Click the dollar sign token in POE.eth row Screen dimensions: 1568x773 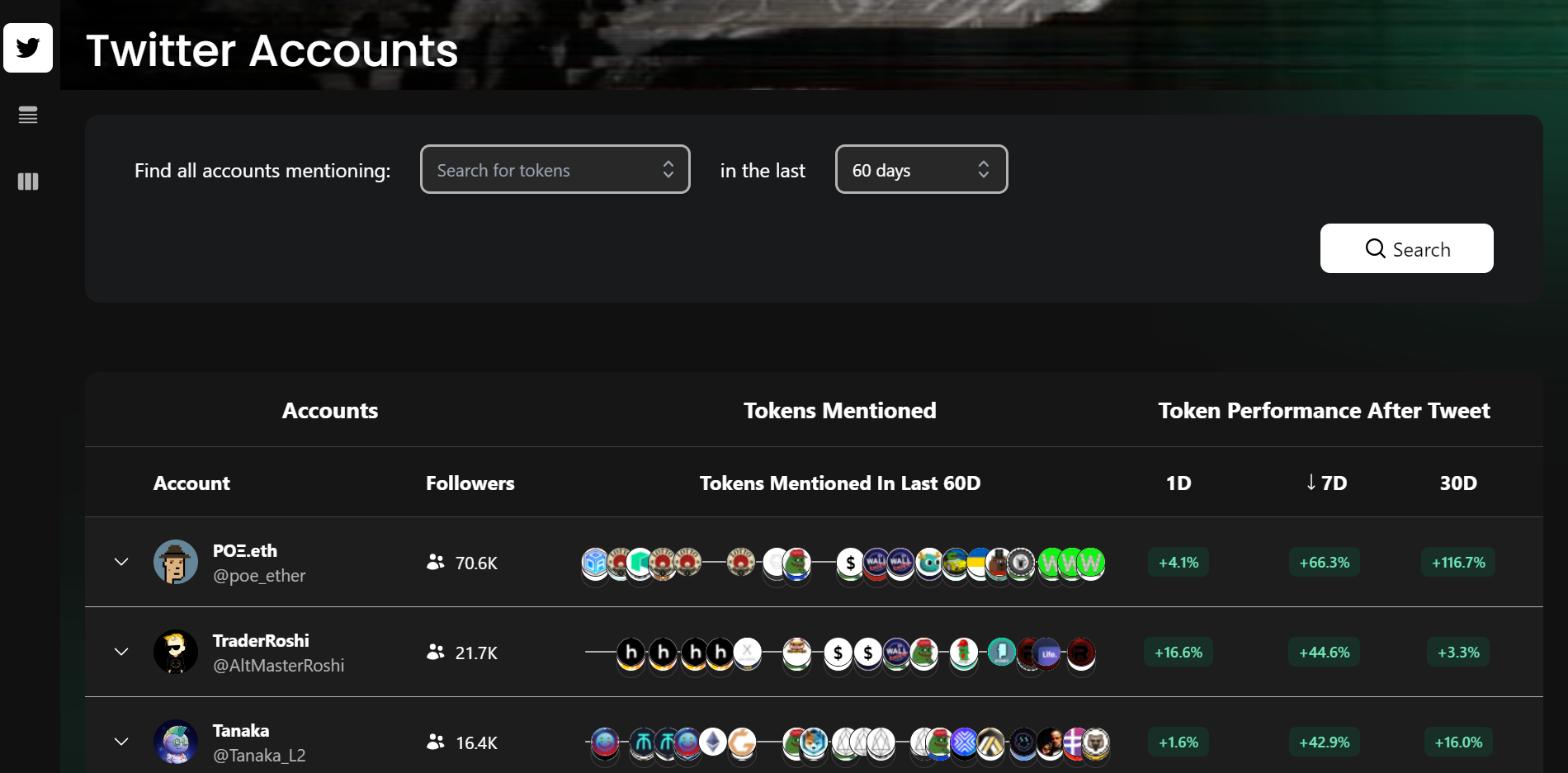(x=850, y=563)
